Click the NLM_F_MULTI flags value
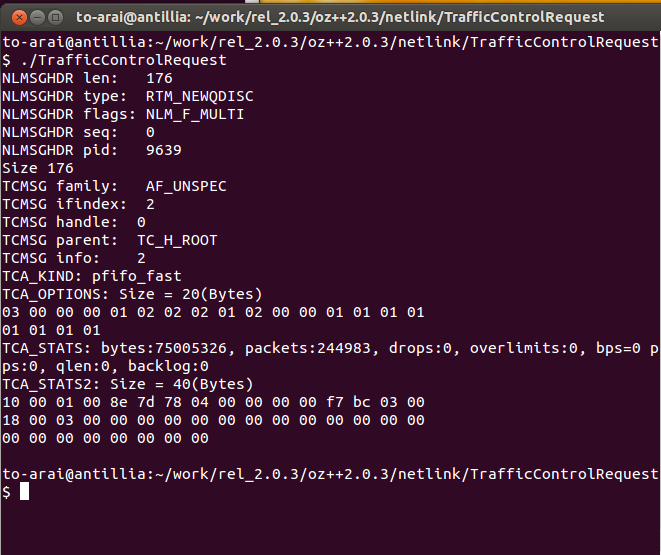This screenshot has height=555, width=661. click(195, 114)
